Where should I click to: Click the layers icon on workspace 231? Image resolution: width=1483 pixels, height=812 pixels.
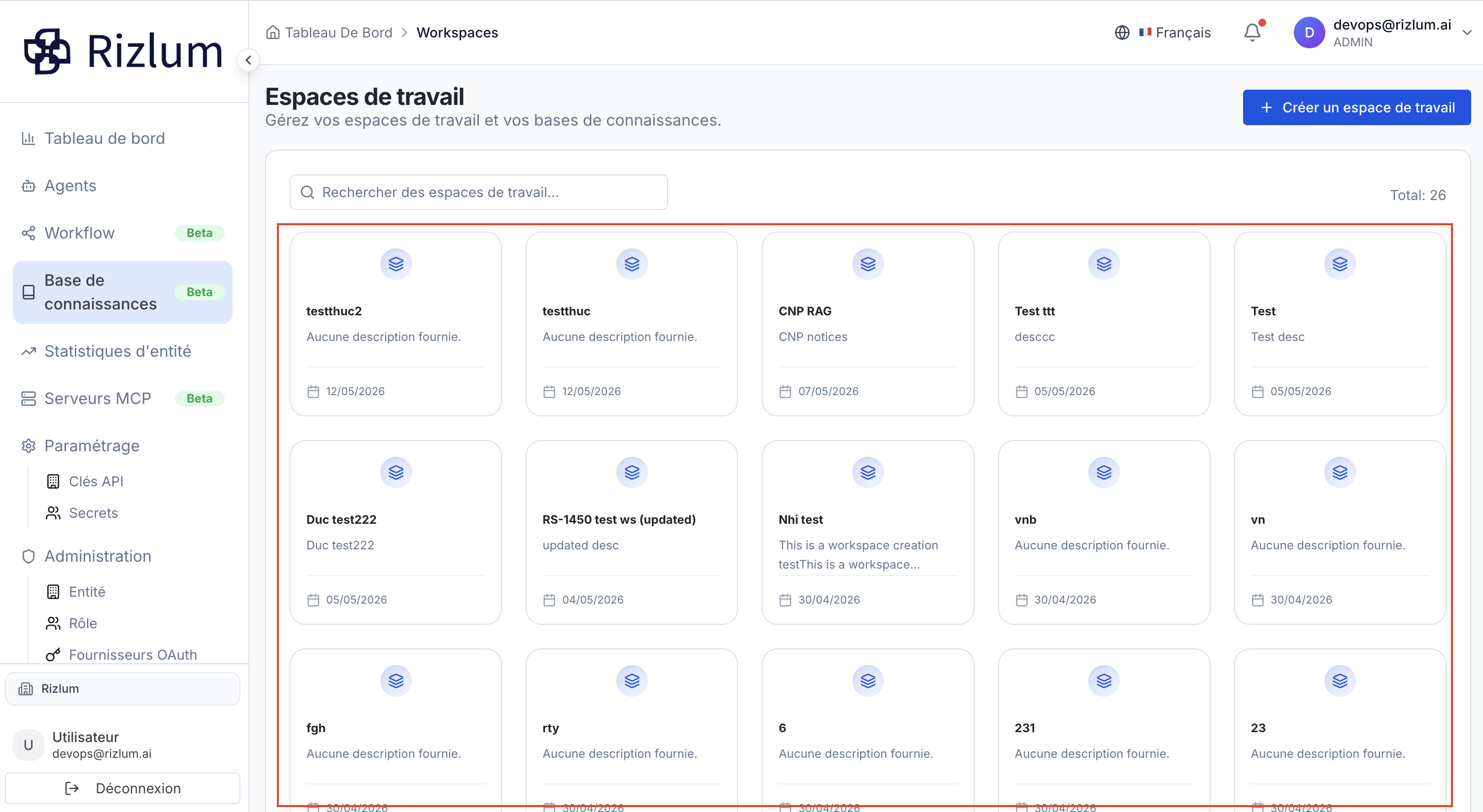(x=1104, y=681)
